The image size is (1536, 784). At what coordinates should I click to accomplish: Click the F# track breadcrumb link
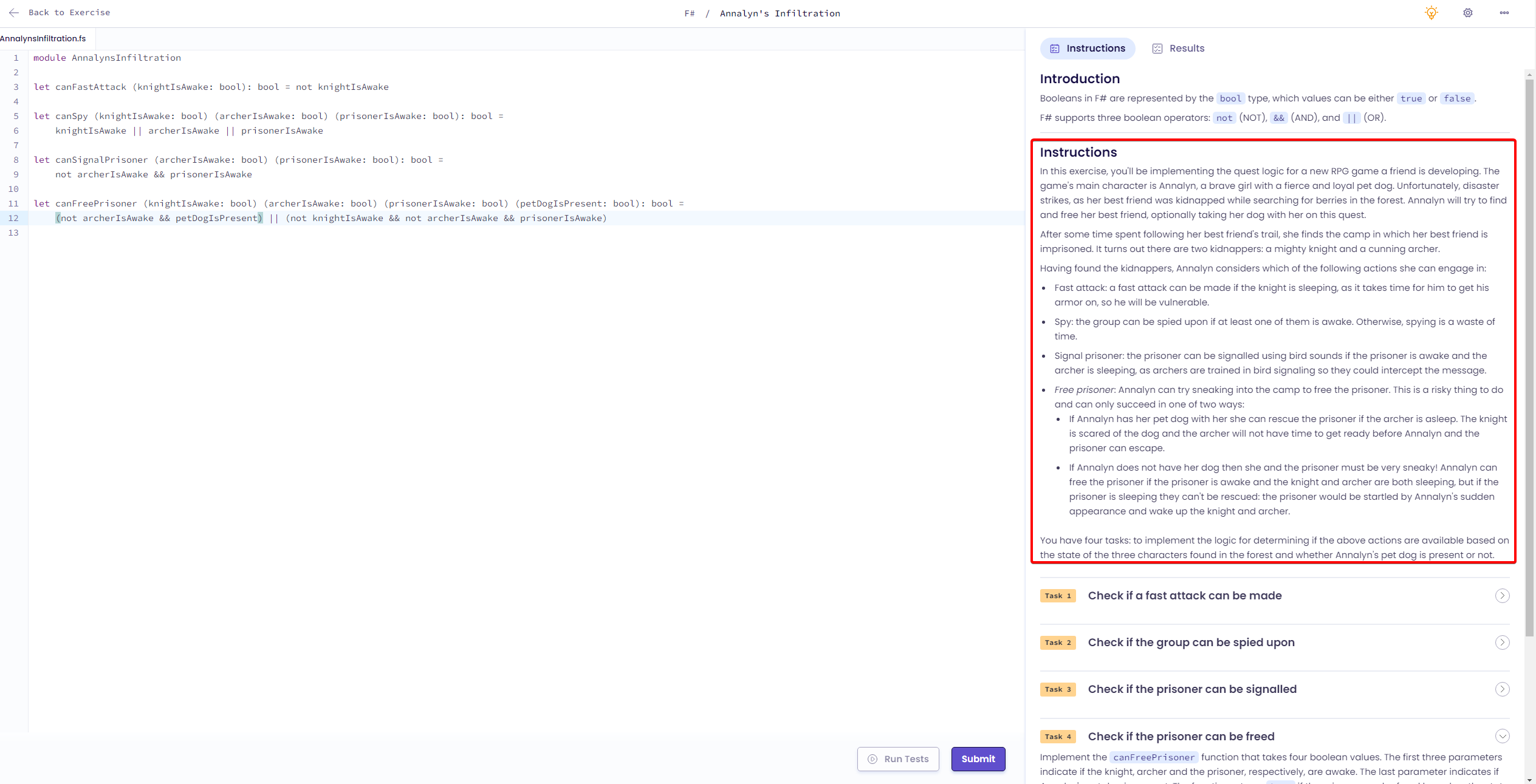pyautogui.click(x=689, y=13)
